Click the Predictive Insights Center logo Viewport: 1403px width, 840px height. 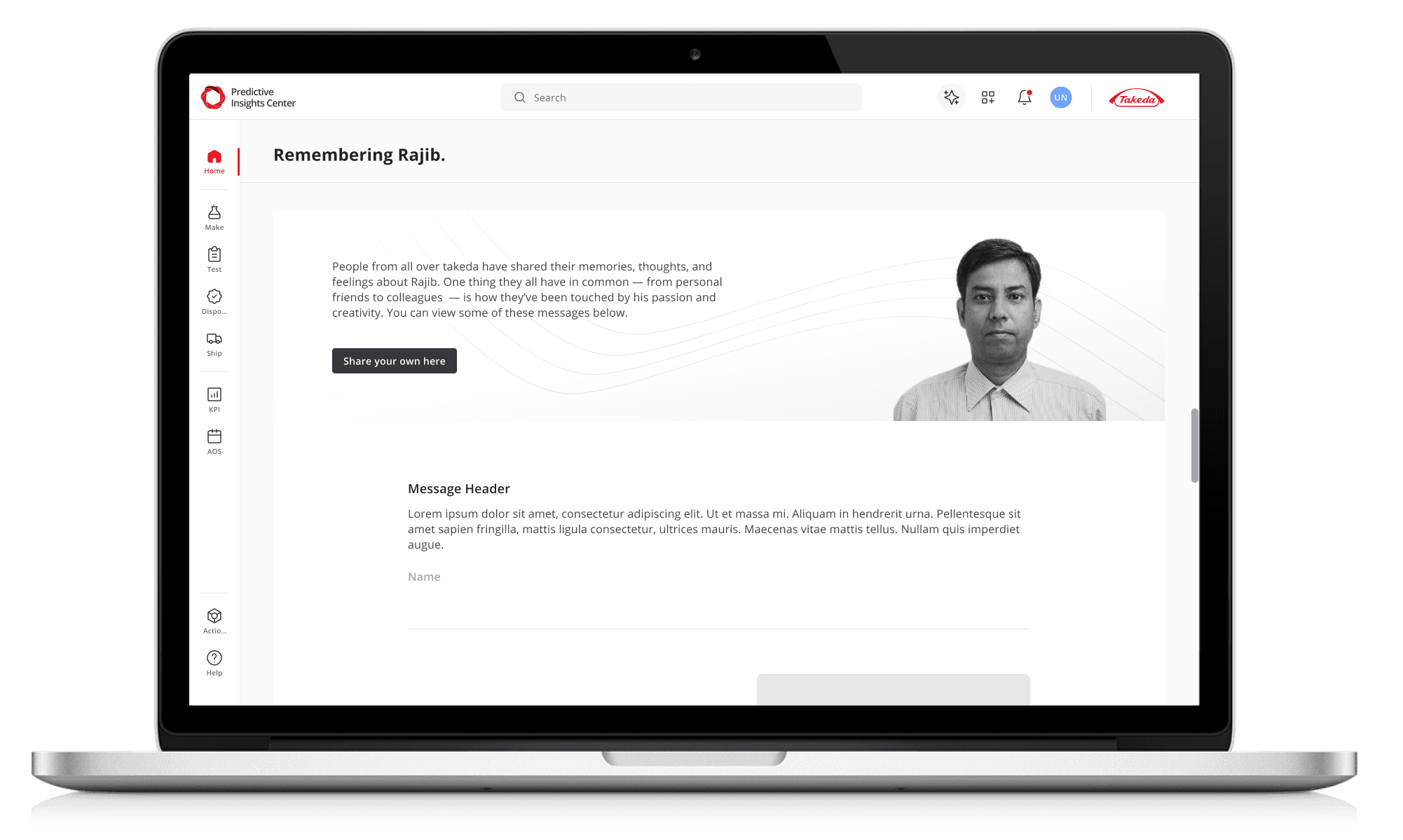tap(249, 97)
